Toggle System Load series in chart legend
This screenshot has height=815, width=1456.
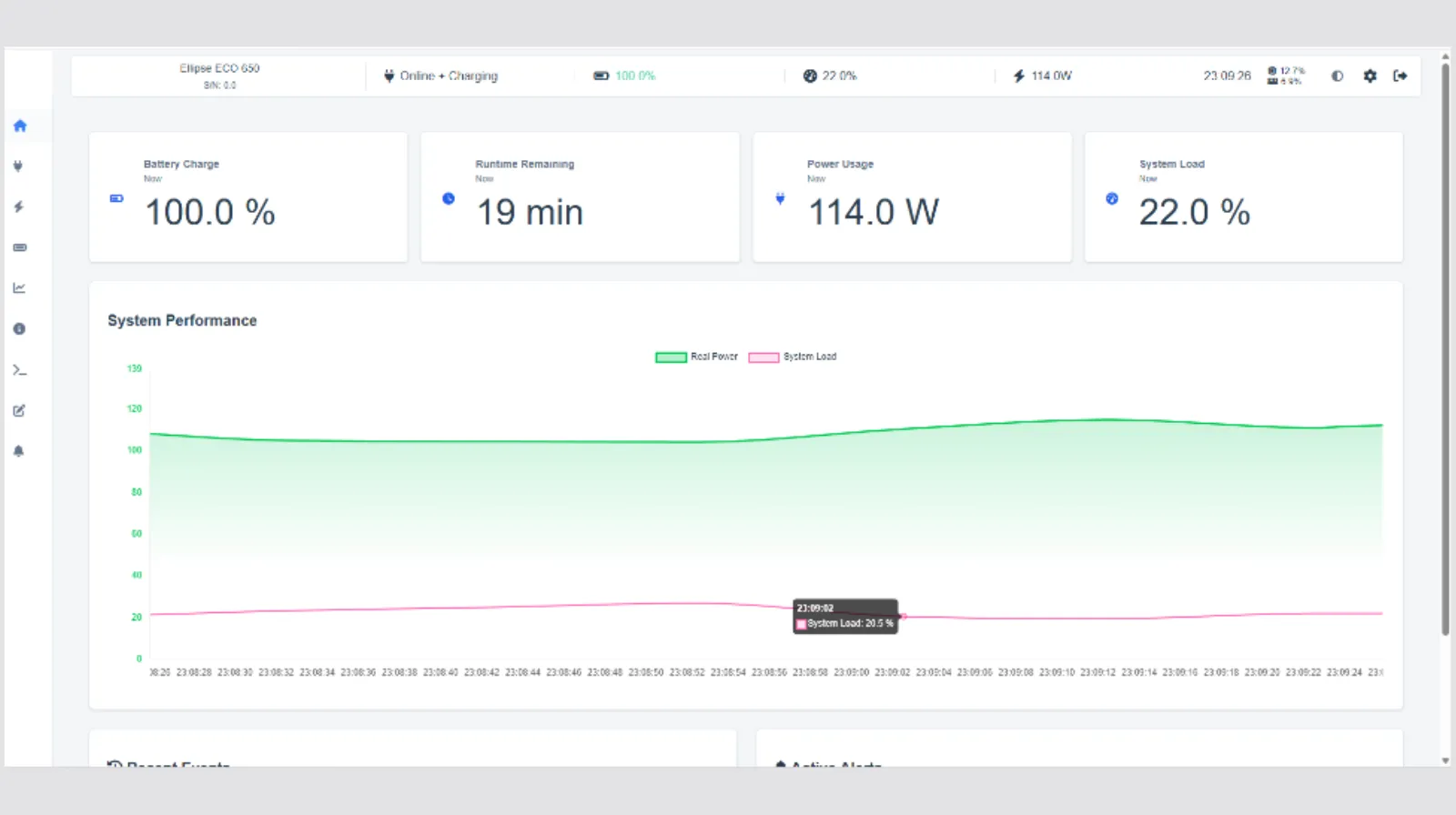[x=792, y=357]
